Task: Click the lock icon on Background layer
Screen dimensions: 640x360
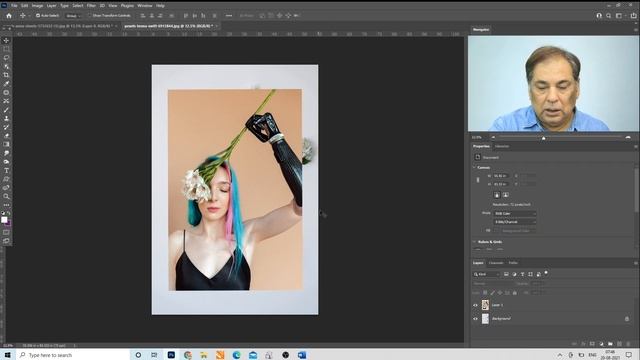Action: (x=627, y=319)
